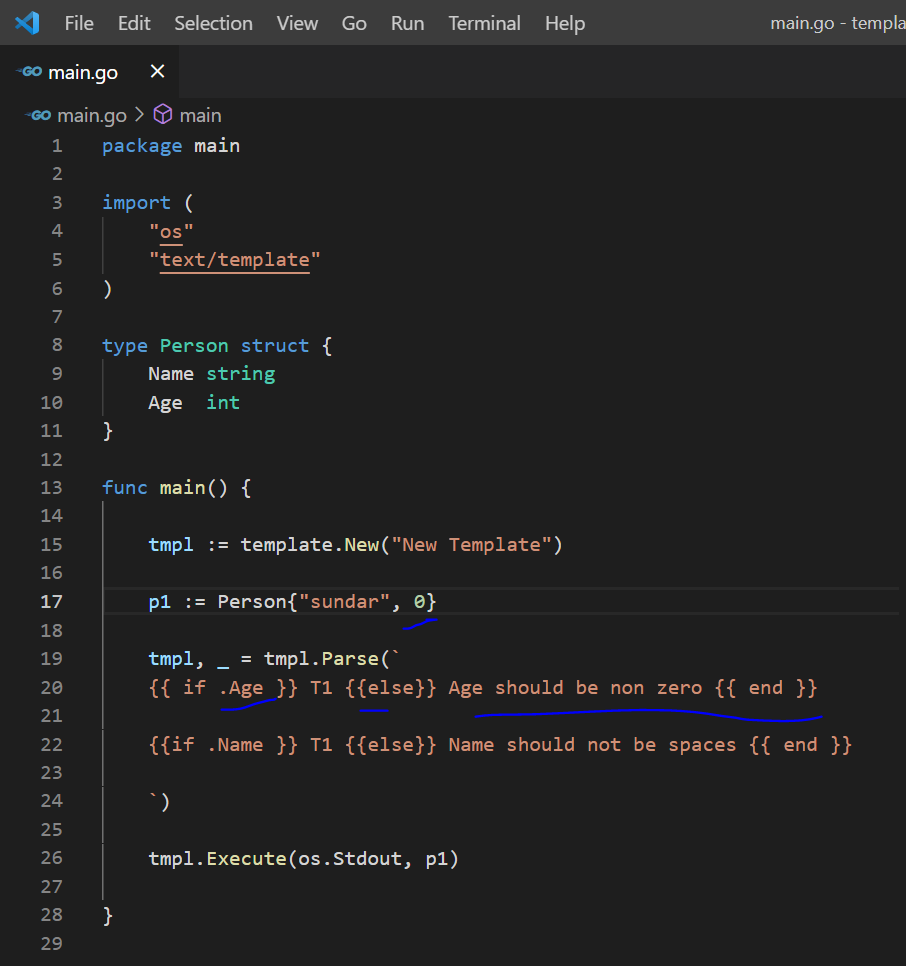Click the "struct" keyword
Screen dimensions: 906x966
(275, 346)
